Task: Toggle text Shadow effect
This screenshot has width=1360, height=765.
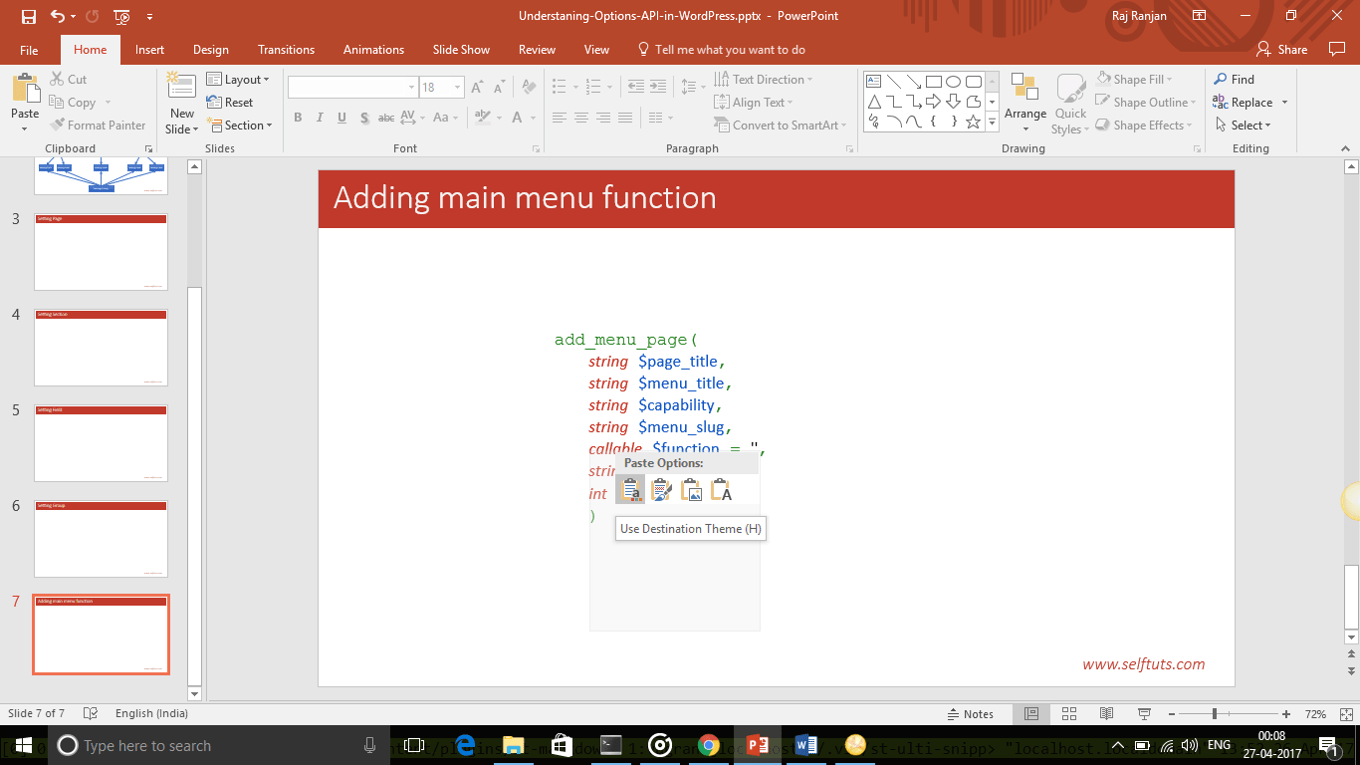Action: pos(364,118)
